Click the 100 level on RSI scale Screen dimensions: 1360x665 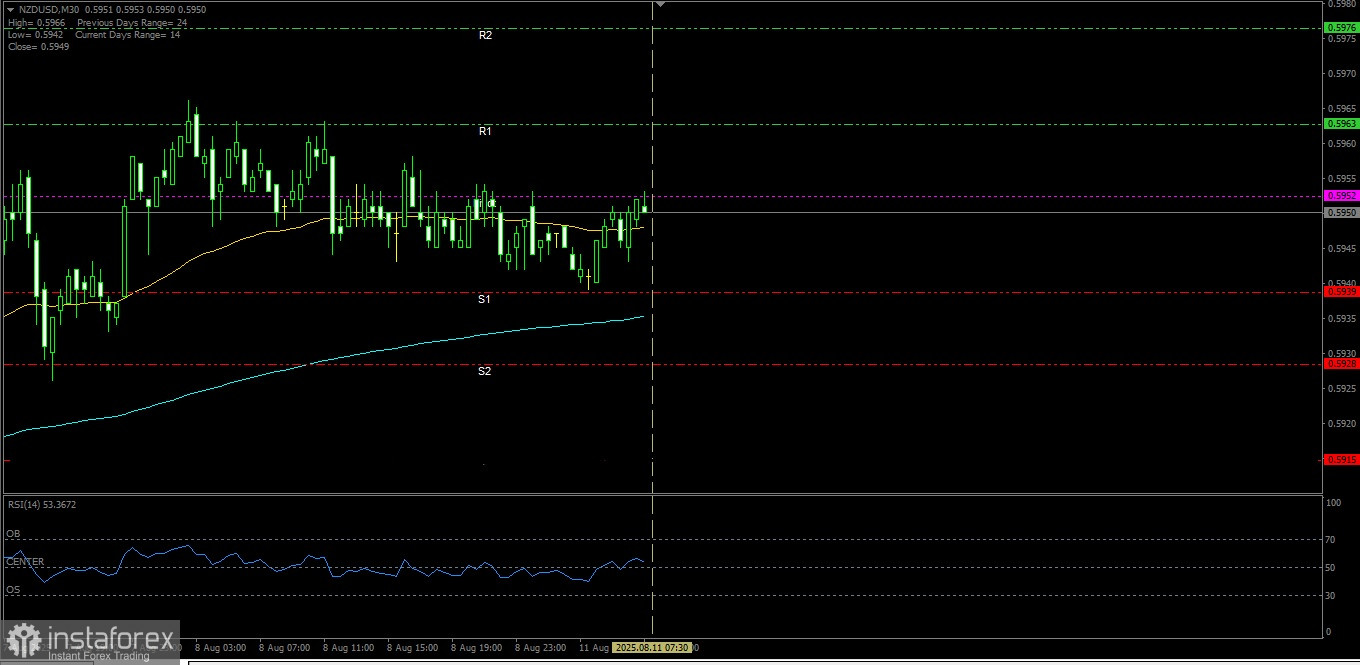1332,503
